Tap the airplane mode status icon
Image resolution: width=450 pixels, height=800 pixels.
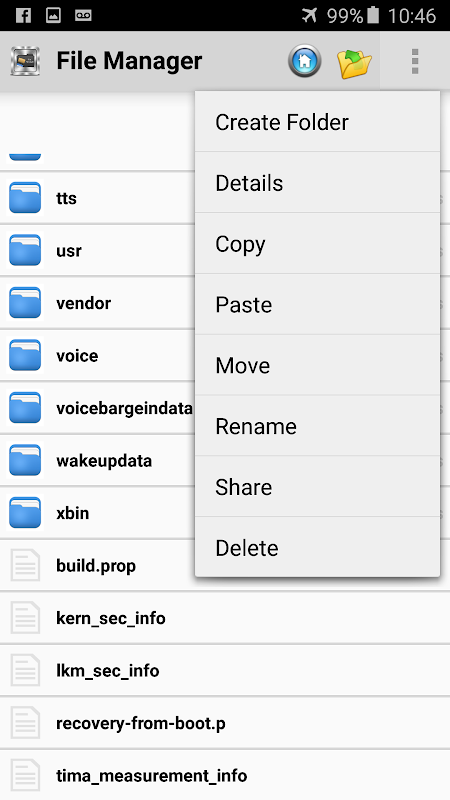click(309, 15)
